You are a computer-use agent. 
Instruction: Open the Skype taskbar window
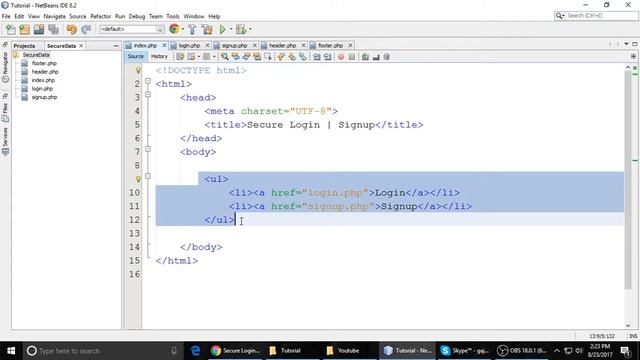coord(464,351)
